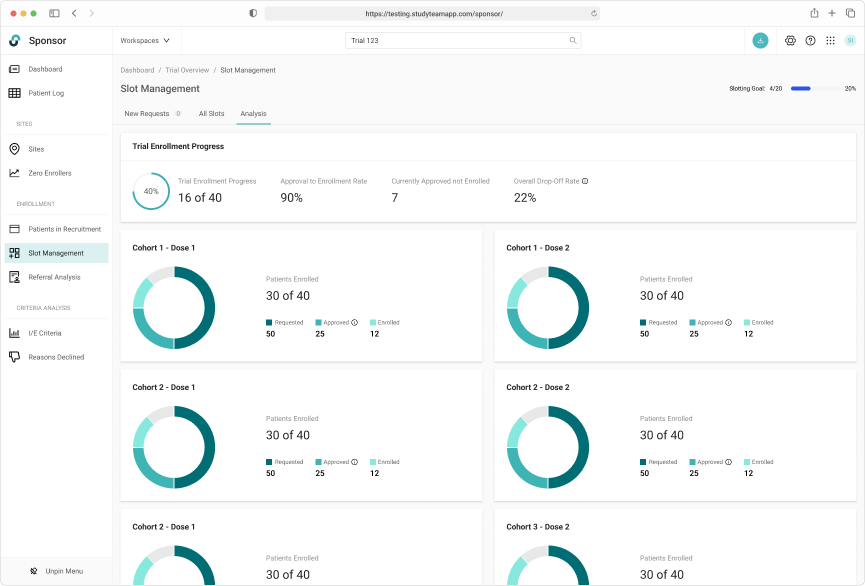This screenshot has width=865, height=586.
Task: Click the Slotting Goal progress bar
Action: (813, 88)
